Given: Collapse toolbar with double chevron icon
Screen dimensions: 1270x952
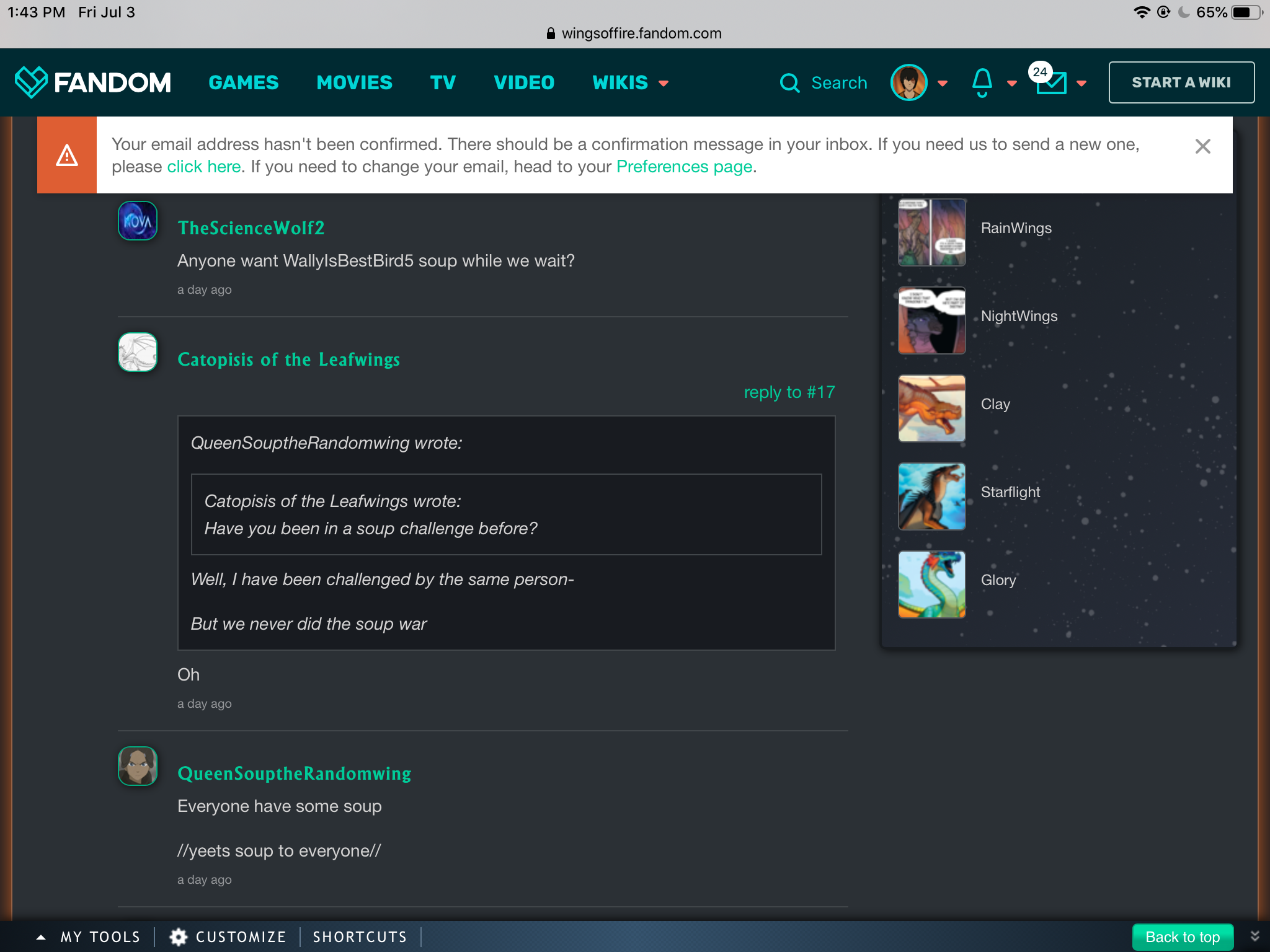Looking at the screenshot, I should pyautogui.click(x=1254, y=936).
